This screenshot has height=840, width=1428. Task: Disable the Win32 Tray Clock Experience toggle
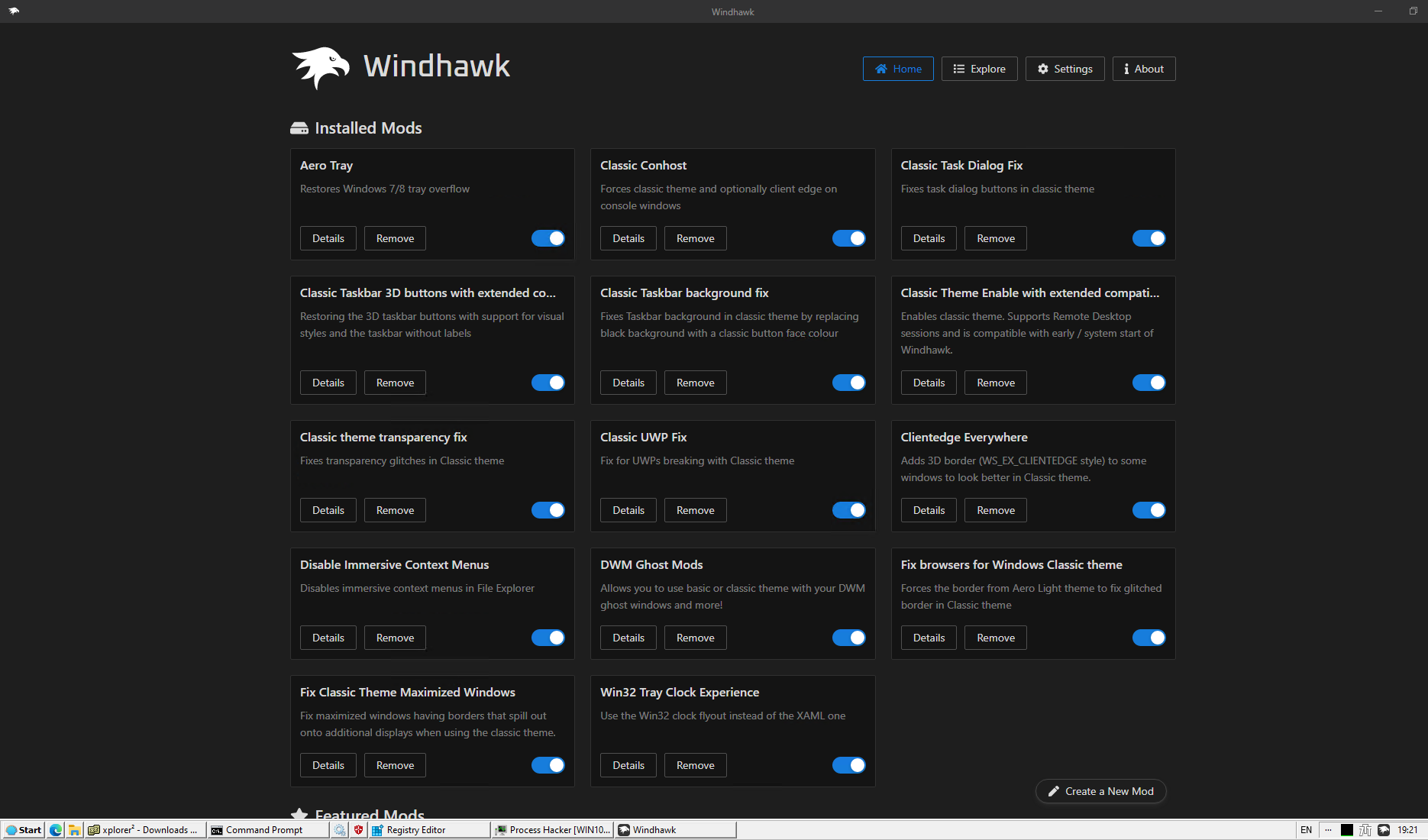point(848,764)
